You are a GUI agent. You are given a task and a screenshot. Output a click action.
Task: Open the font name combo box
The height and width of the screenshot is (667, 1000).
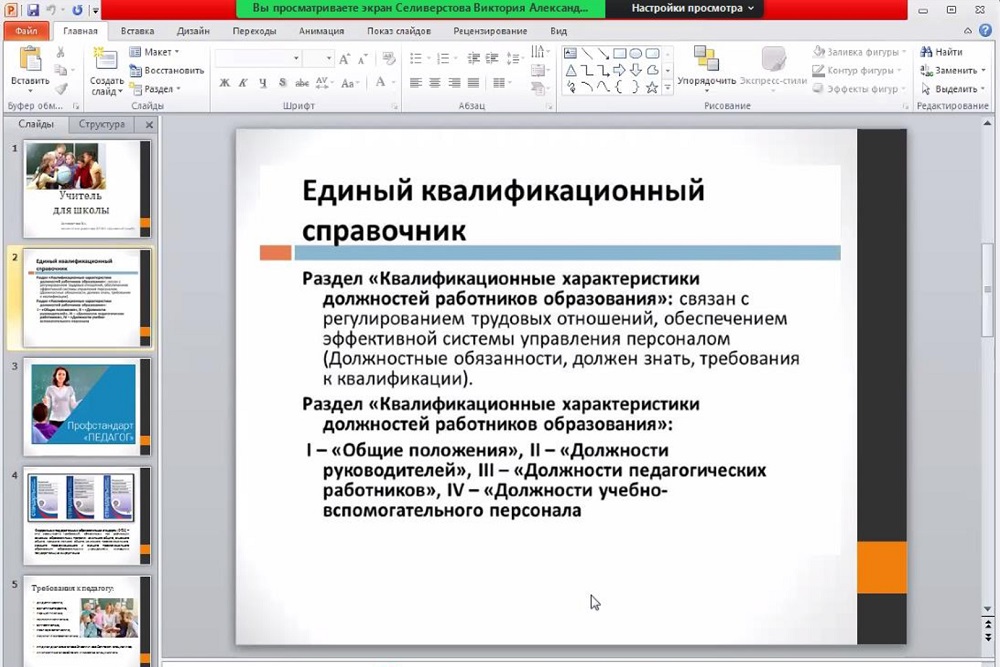click(x=257, y=59)
